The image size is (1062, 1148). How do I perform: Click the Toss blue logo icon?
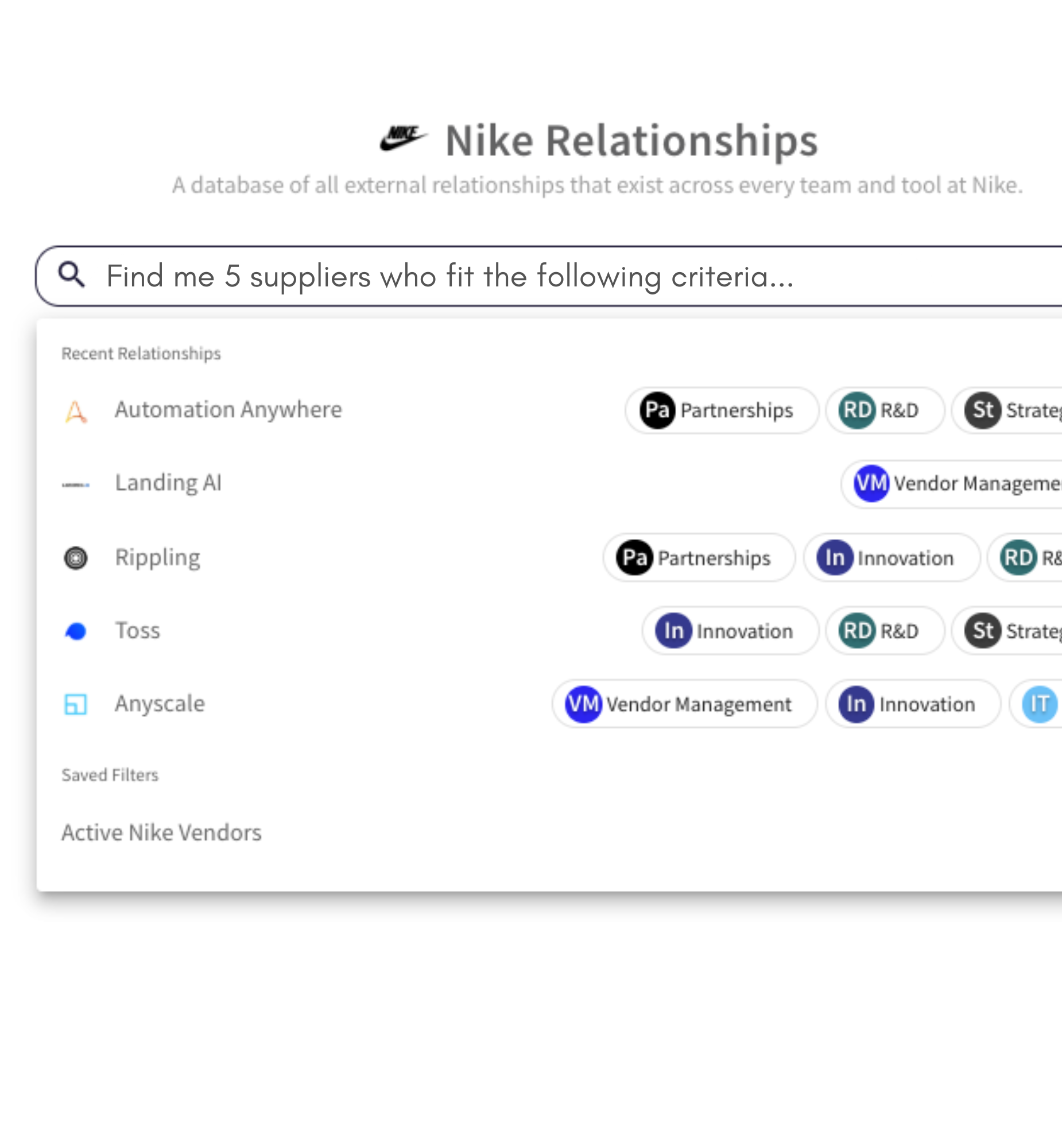pyautogui.click(x=76, y=631)
